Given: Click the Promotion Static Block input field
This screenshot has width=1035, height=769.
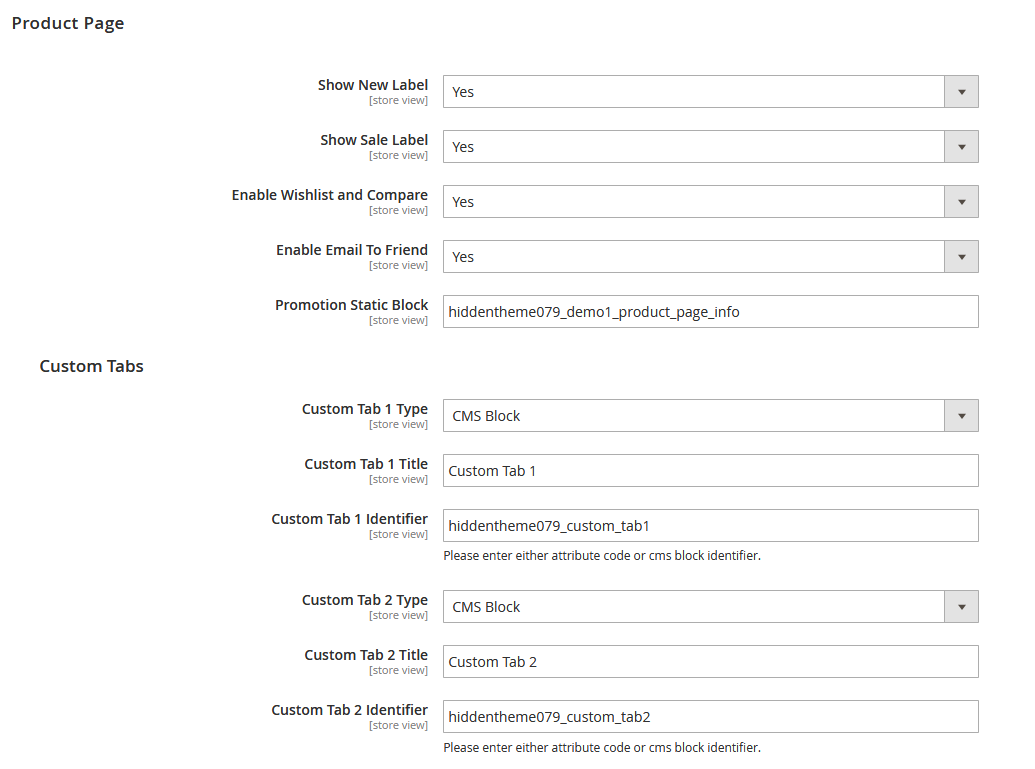Looking at the screenshot, I should click(x=710, y=311).
